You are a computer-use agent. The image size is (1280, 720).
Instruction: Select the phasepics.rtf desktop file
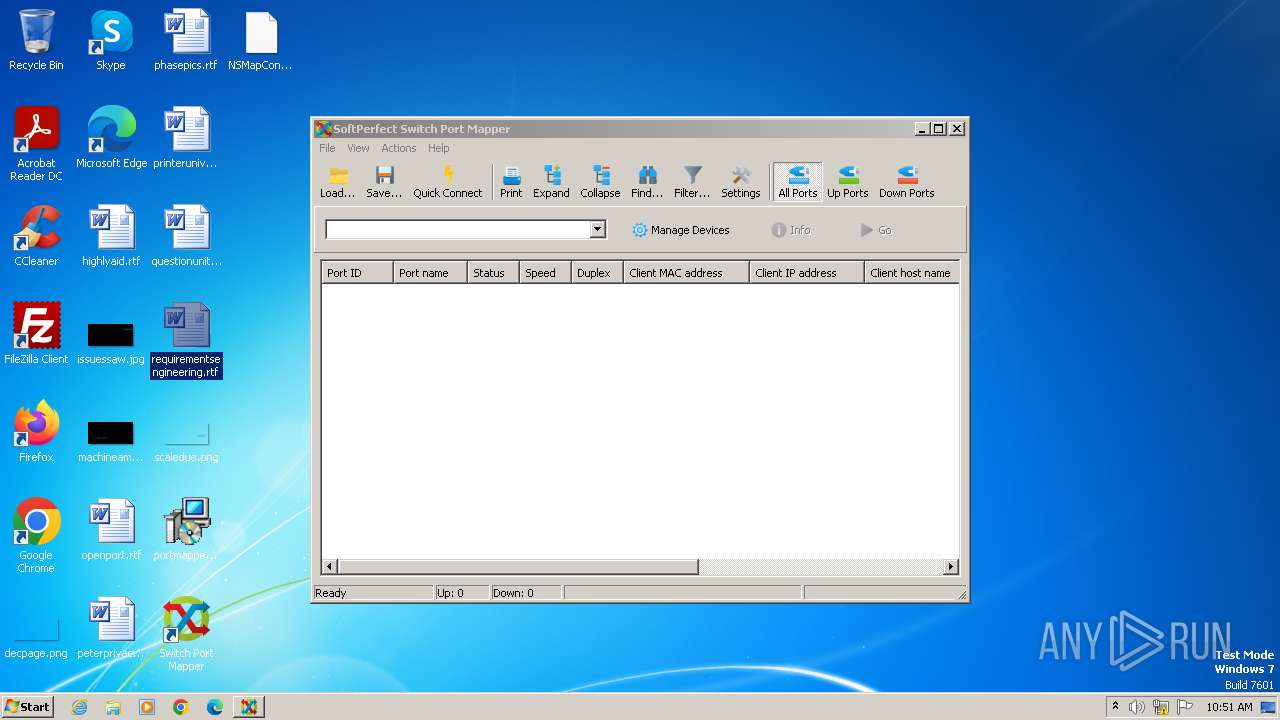186,40
